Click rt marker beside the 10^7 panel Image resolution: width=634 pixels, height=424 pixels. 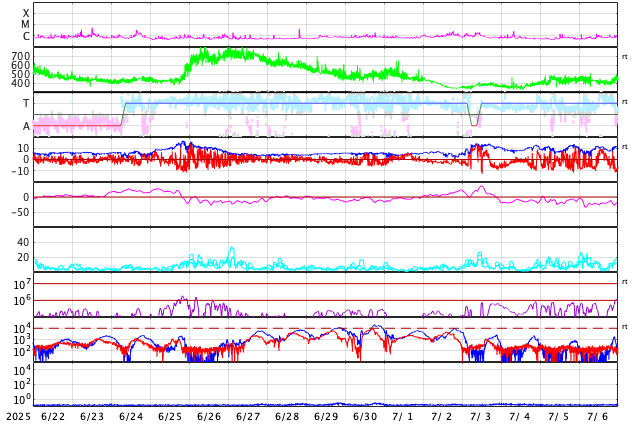click(x=625, y=281)
